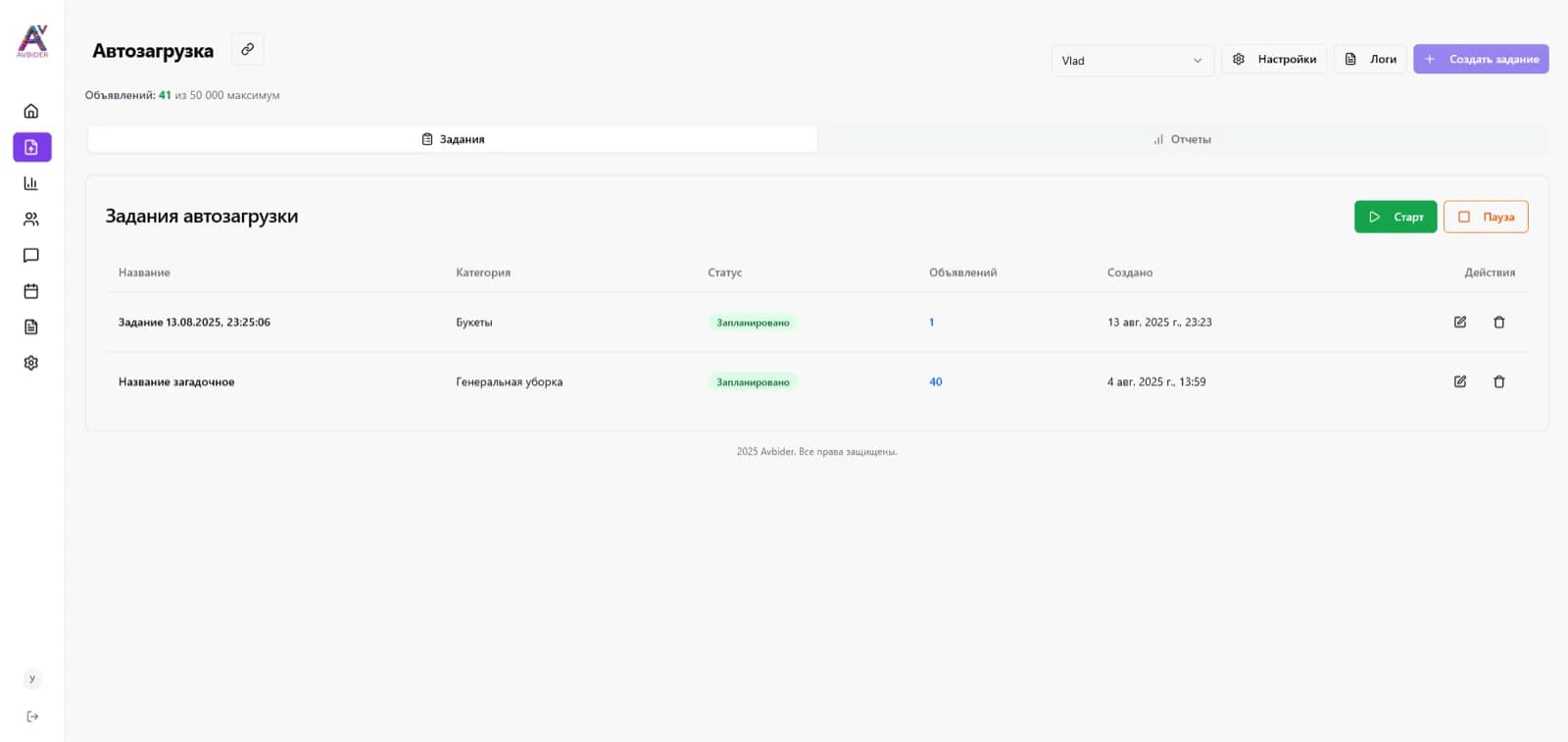The image size is (1568, 742).
Task: Open the Логи button
Action: coord(1370,59)
